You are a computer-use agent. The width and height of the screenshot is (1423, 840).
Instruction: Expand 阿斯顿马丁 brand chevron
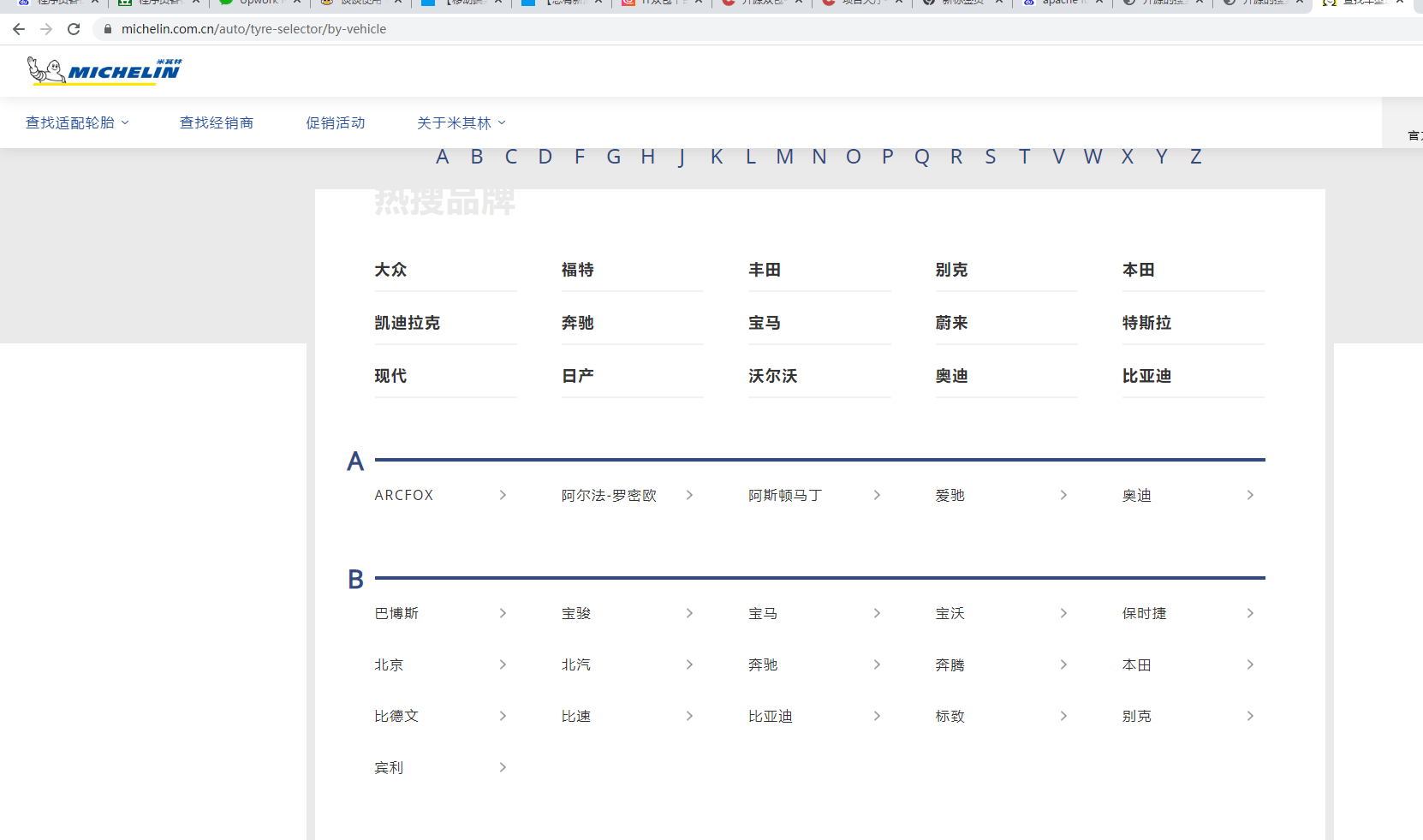(x=877, y=495)
